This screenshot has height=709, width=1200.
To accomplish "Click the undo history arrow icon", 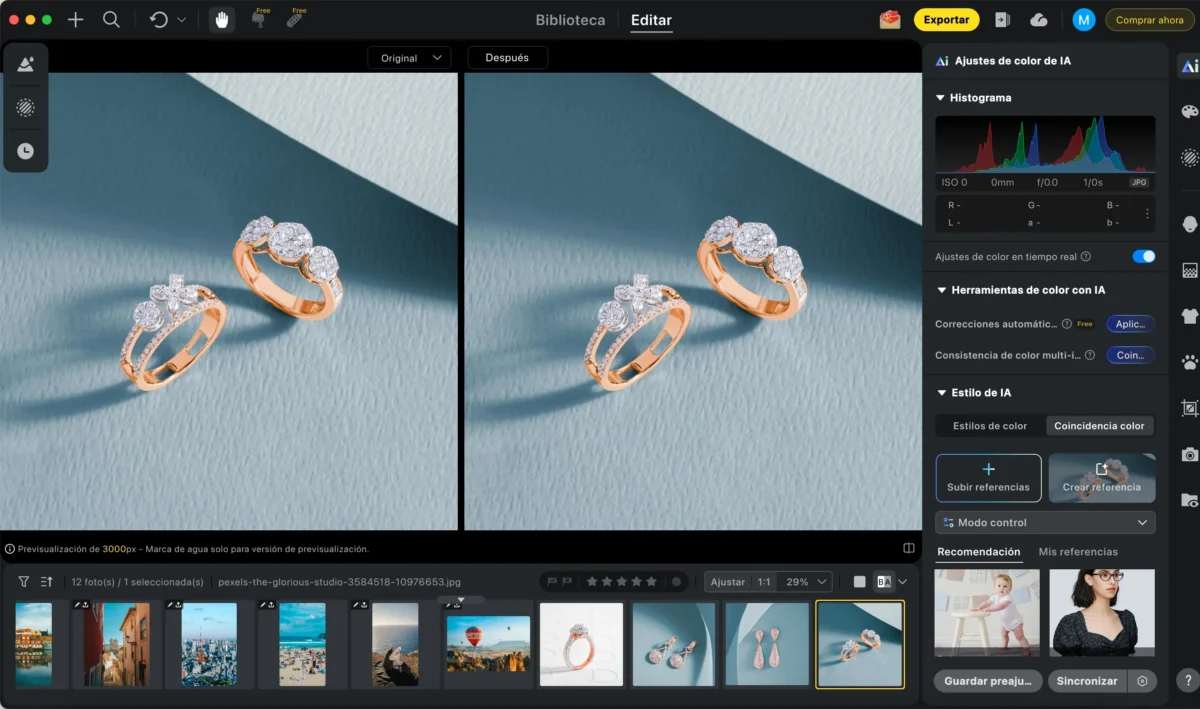I will click(x=159, y=20).
